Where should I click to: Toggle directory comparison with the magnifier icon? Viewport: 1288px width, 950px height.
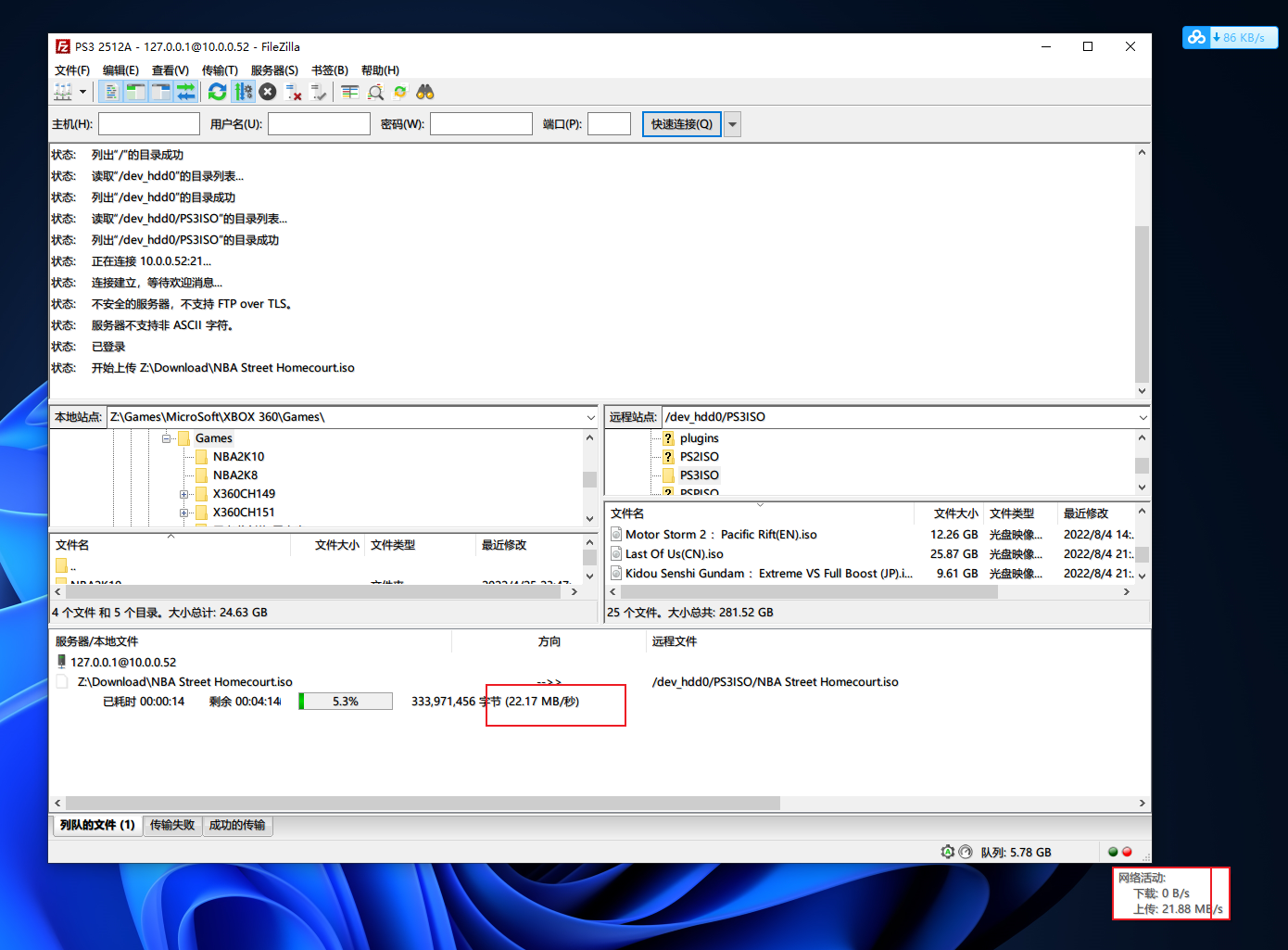pos(375,92)
